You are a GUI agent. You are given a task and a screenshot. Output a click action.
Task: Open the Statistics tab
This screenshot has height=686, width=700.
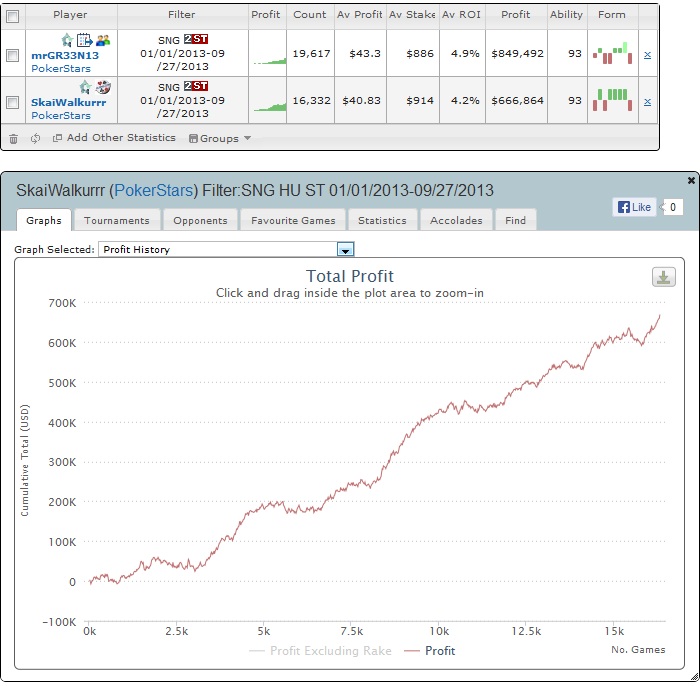tap(382, 220)
